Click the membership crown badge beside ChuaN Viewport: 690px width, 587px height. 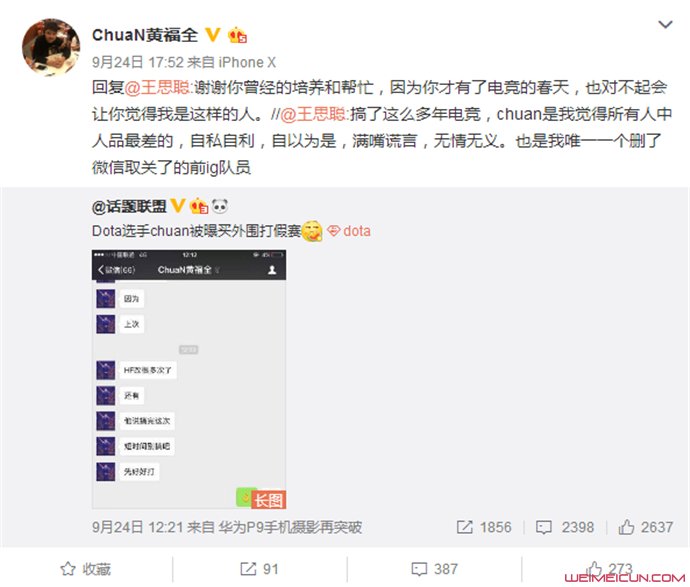237,35
